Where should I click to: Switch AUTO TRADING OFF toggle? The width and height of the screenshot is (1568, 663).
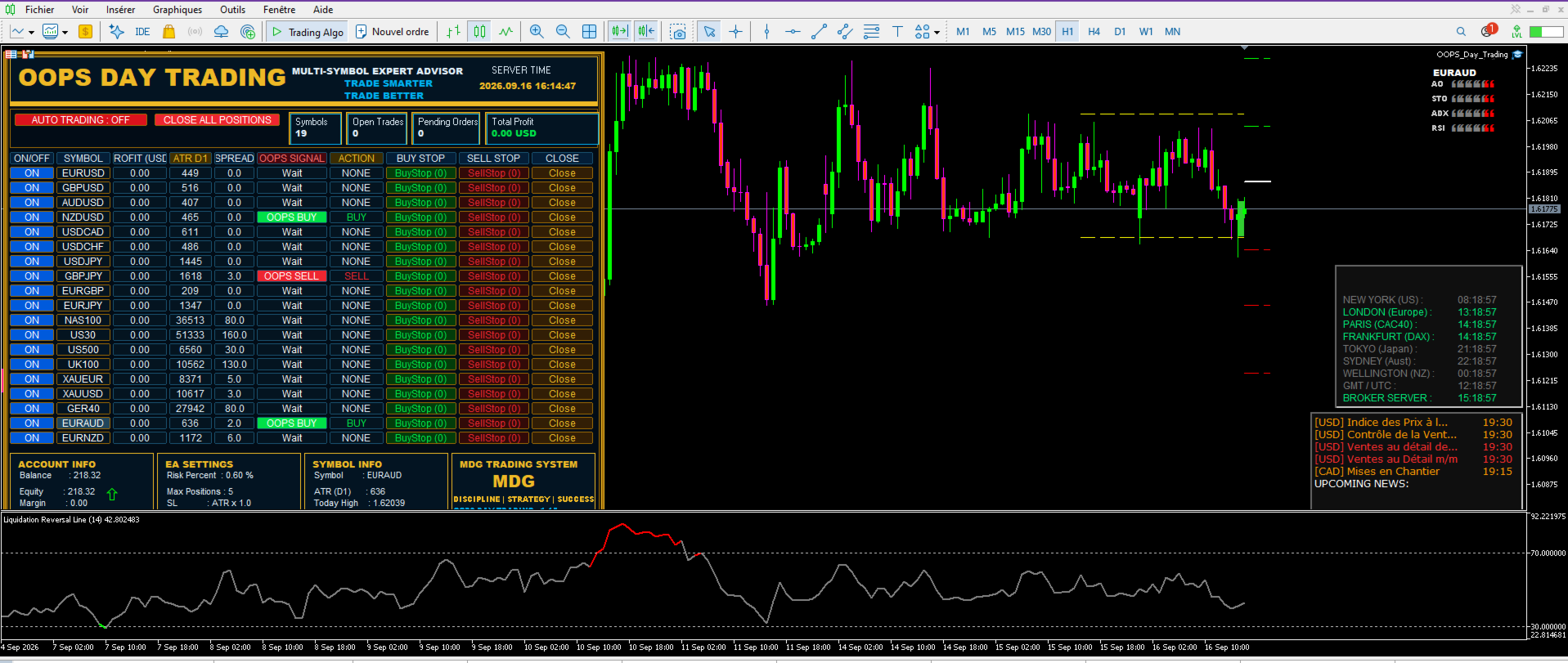[x=80, y=120]
